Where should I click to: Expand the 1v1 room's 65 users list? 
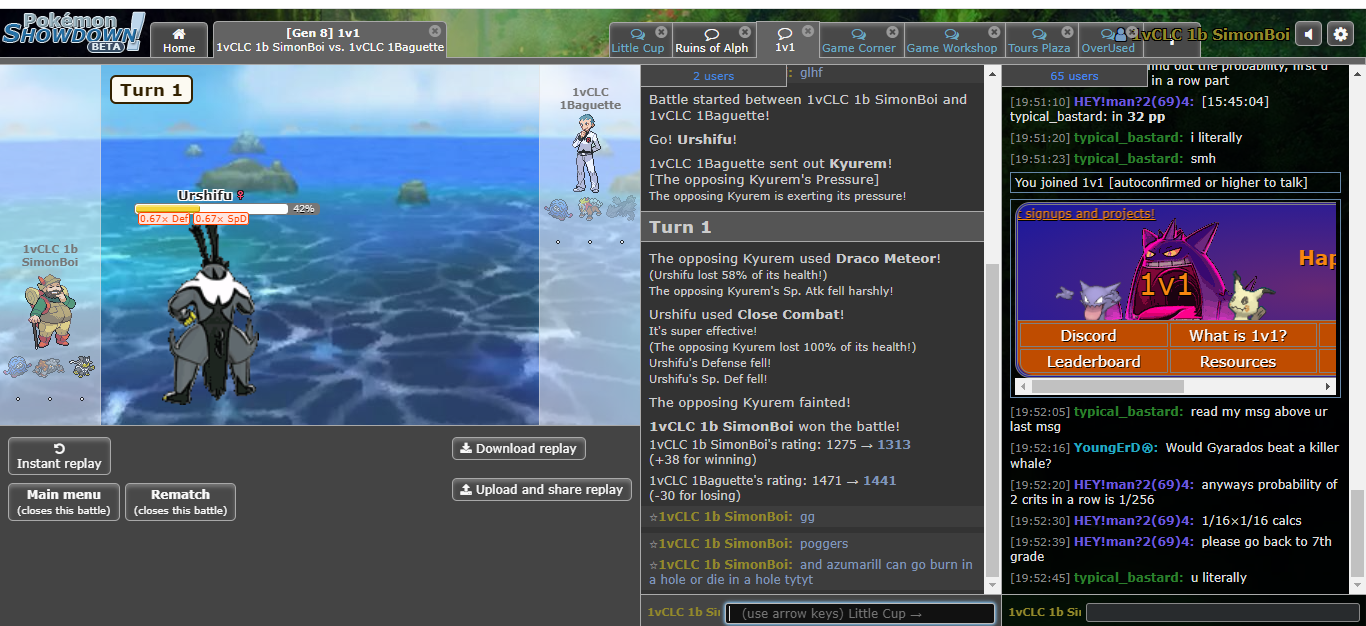pos(1074,76)
